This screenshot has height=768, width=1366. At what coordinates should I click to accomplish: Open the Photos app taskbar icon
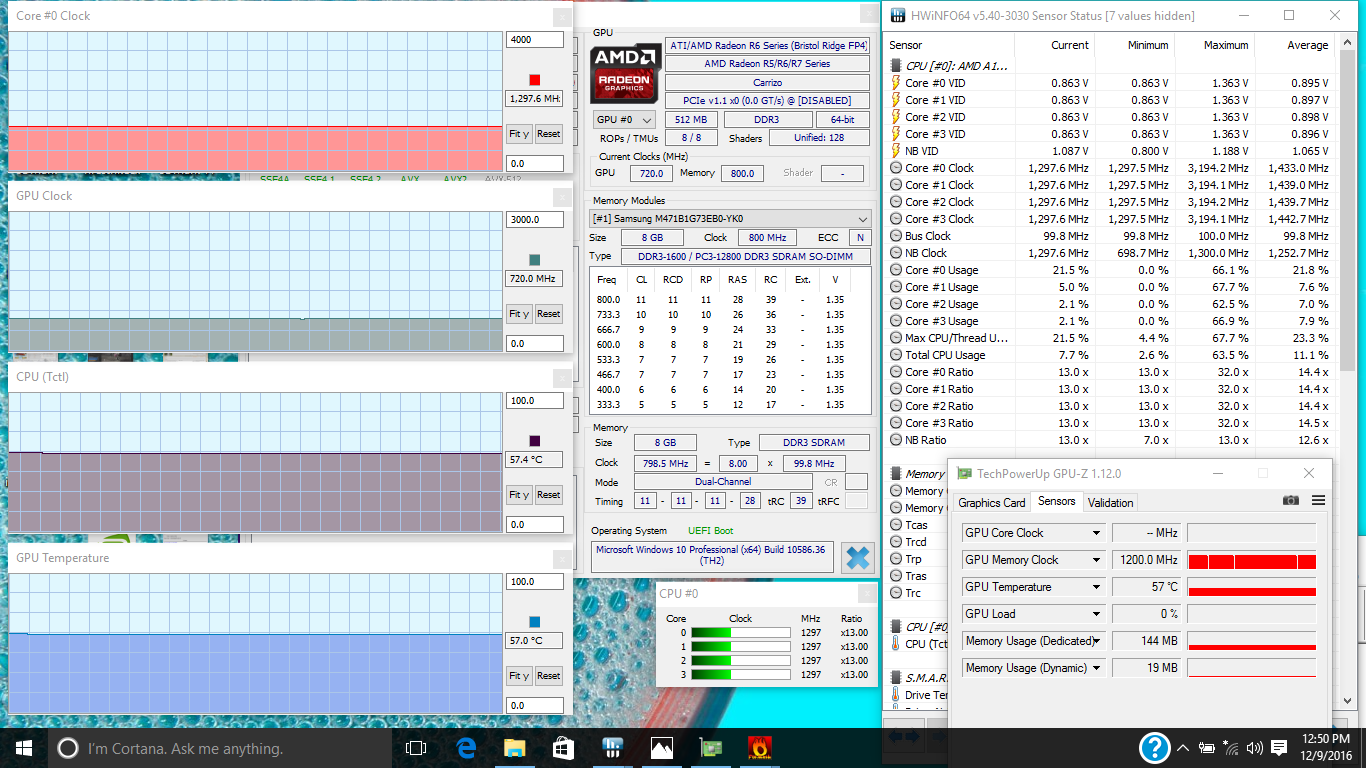(x=661, y=747)
